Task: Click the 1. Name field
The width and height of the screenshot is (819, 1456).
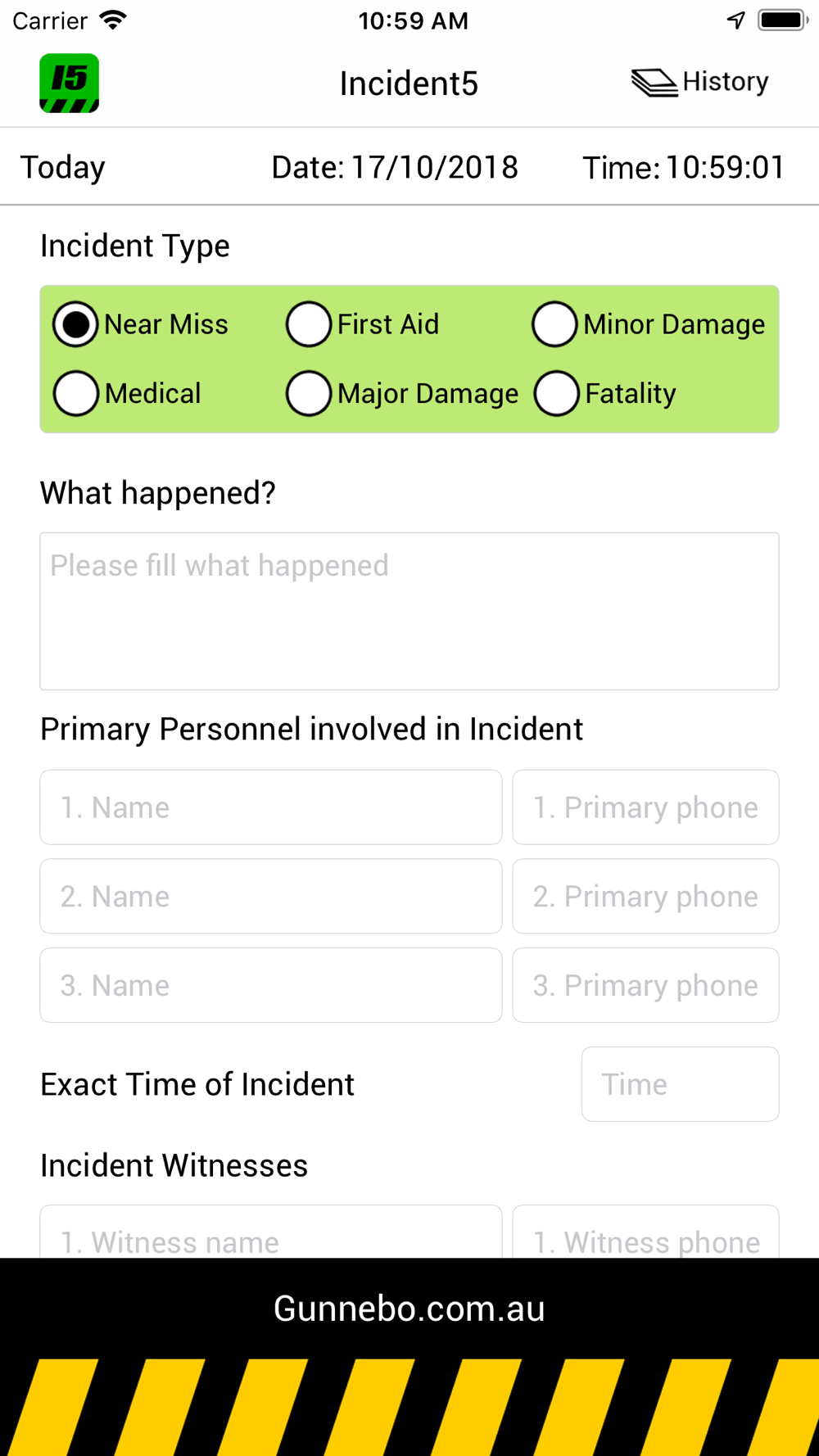Action: [271, 807]
